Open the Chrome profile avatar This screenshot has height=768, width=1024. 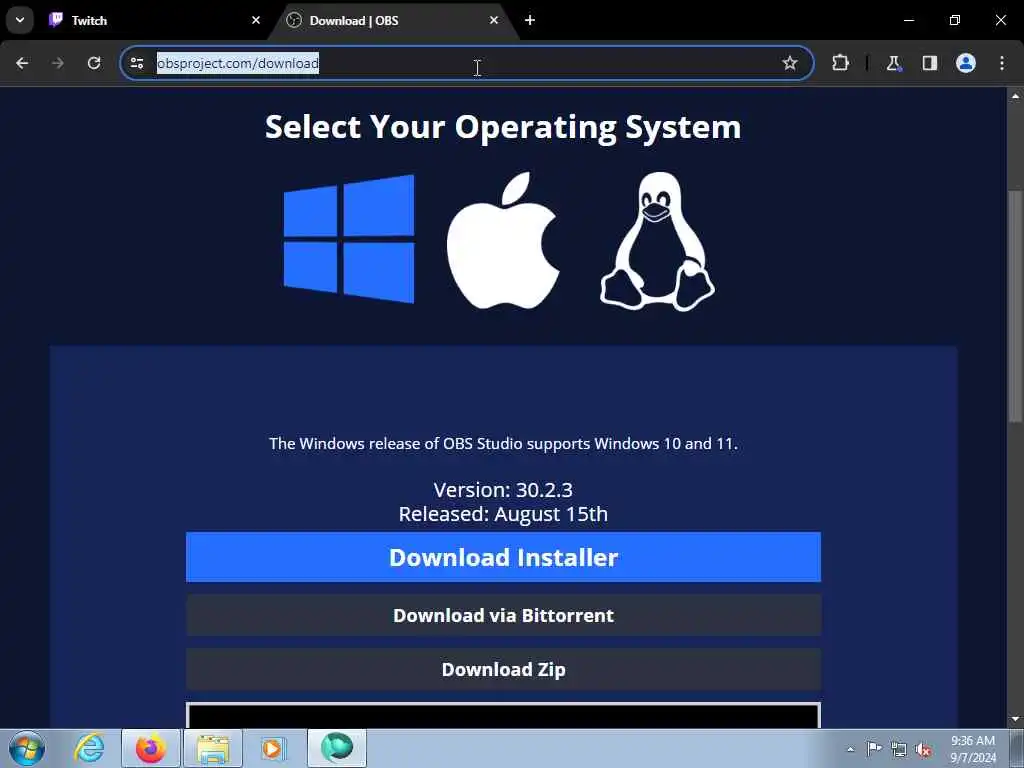pos(966,63)
